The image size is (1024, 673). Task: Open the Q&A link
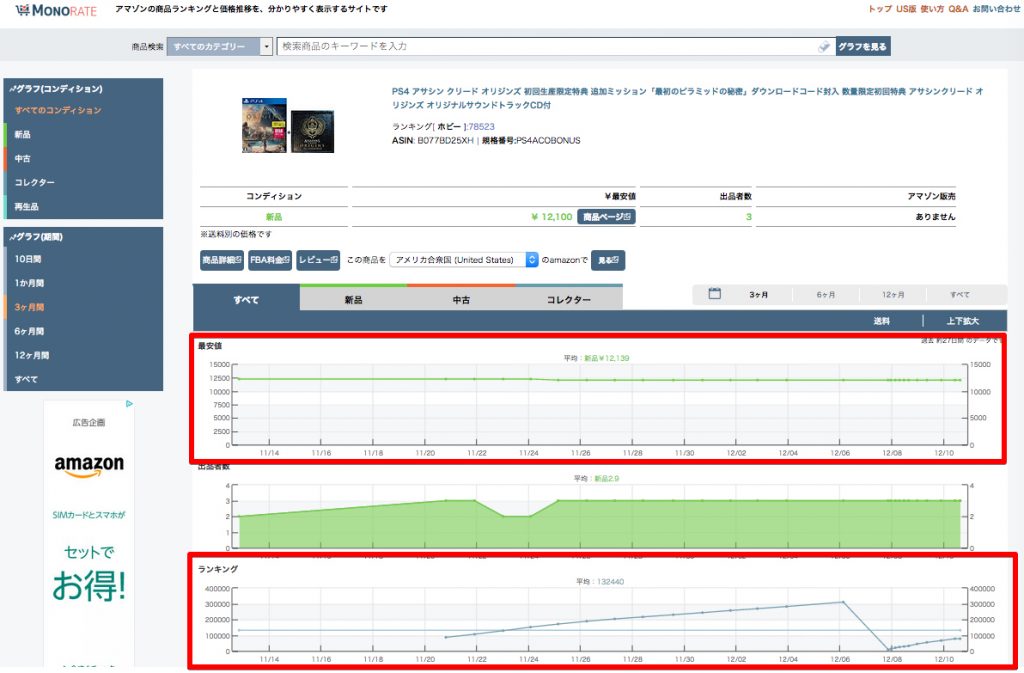pos(958,9)
